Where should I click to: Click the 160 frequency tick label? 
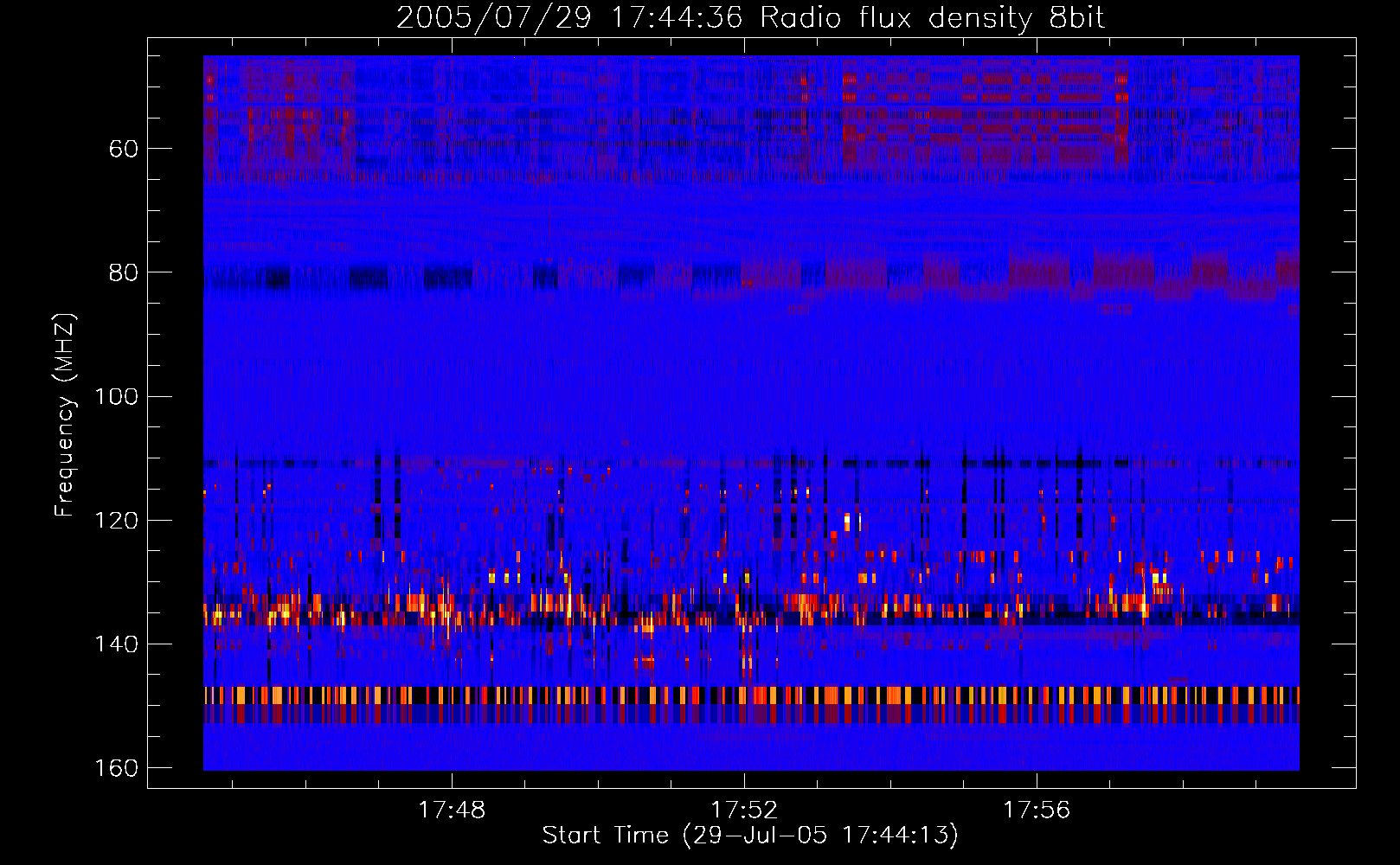click(x=116, y=768)
